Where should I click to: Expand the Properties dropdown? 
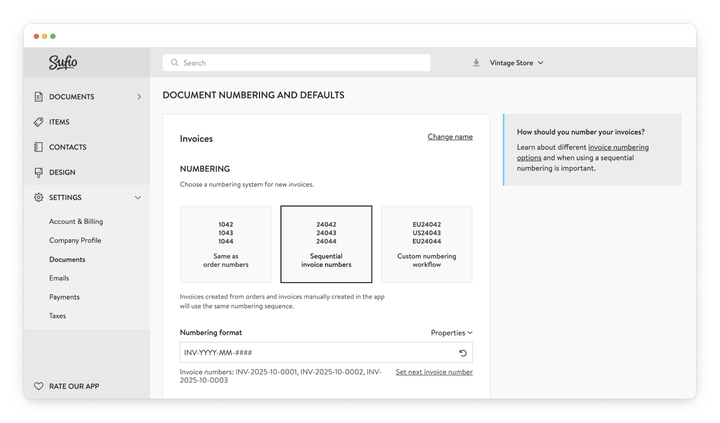pyautogui.click(x=451, y=333)
